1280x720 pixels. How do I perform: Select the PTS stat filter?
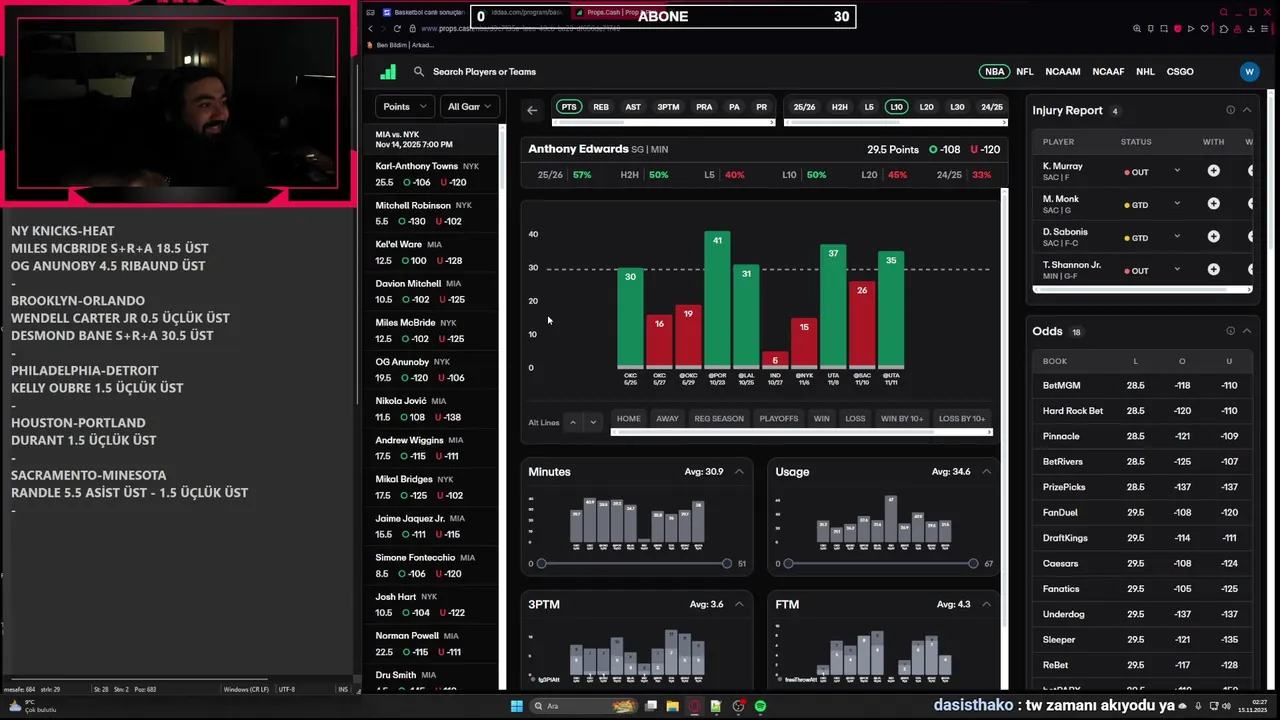[x=569, y=107]
